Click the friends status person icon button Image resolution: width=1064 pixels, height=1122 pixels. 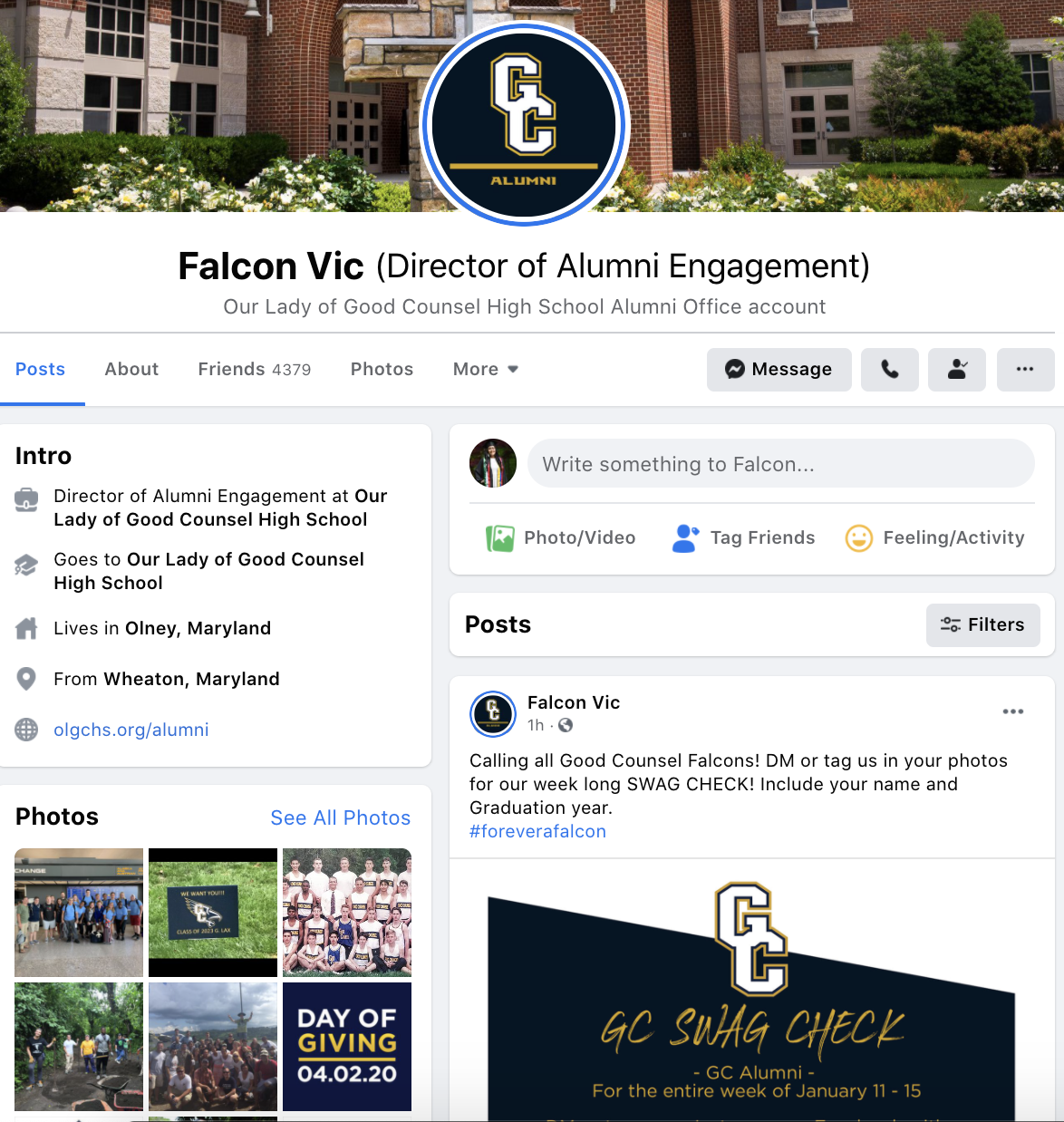pos(957,370)
